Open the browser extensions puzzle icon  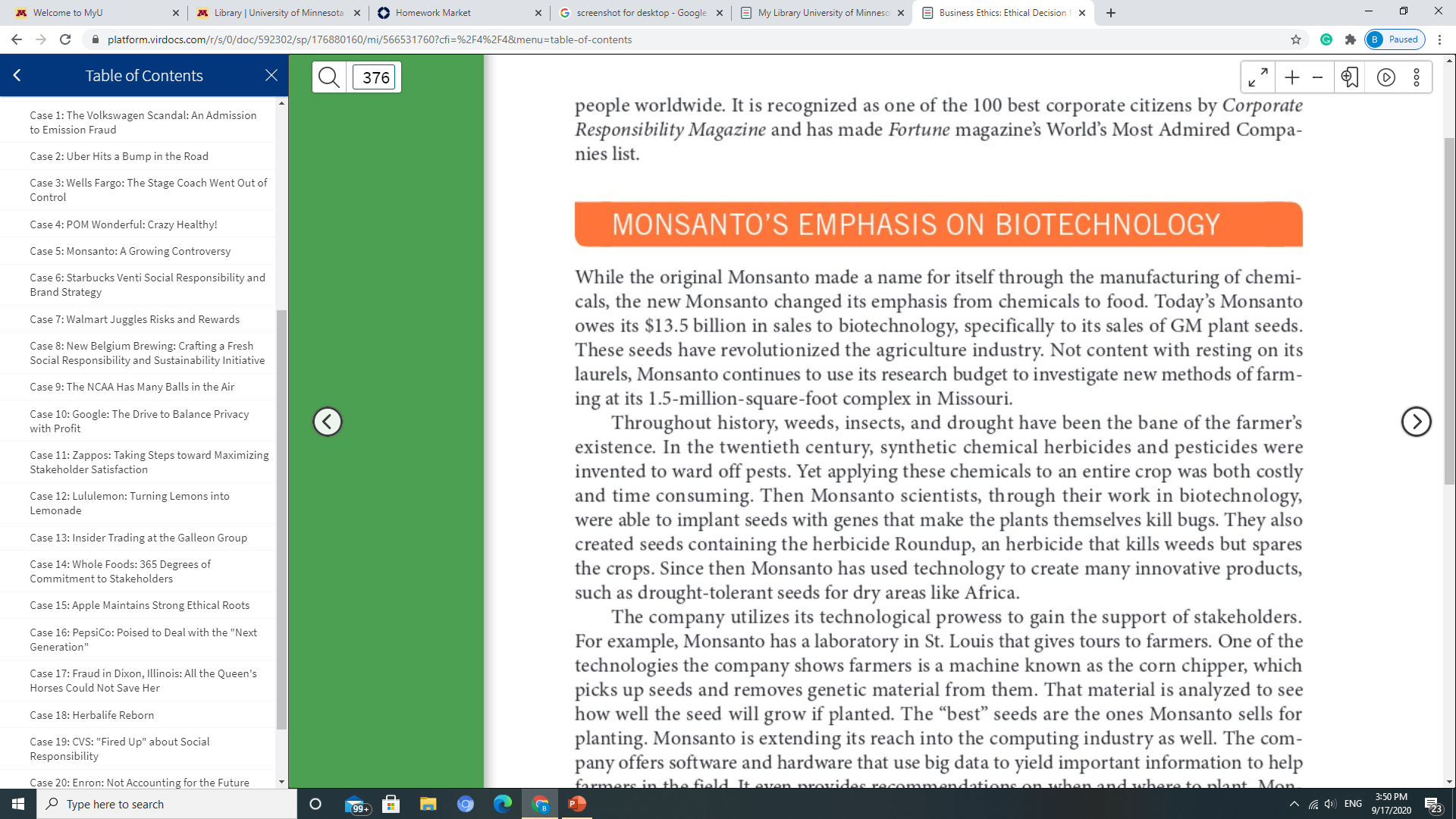(1351, 39)
